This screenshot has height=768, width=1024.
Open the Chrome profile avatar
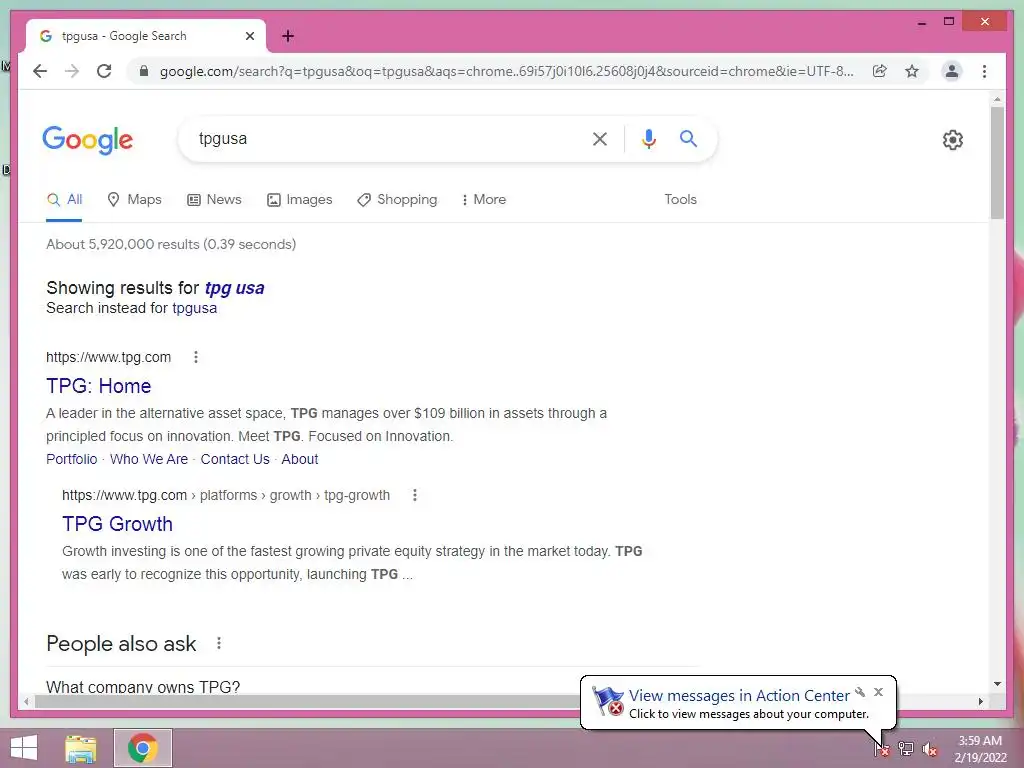952,71
